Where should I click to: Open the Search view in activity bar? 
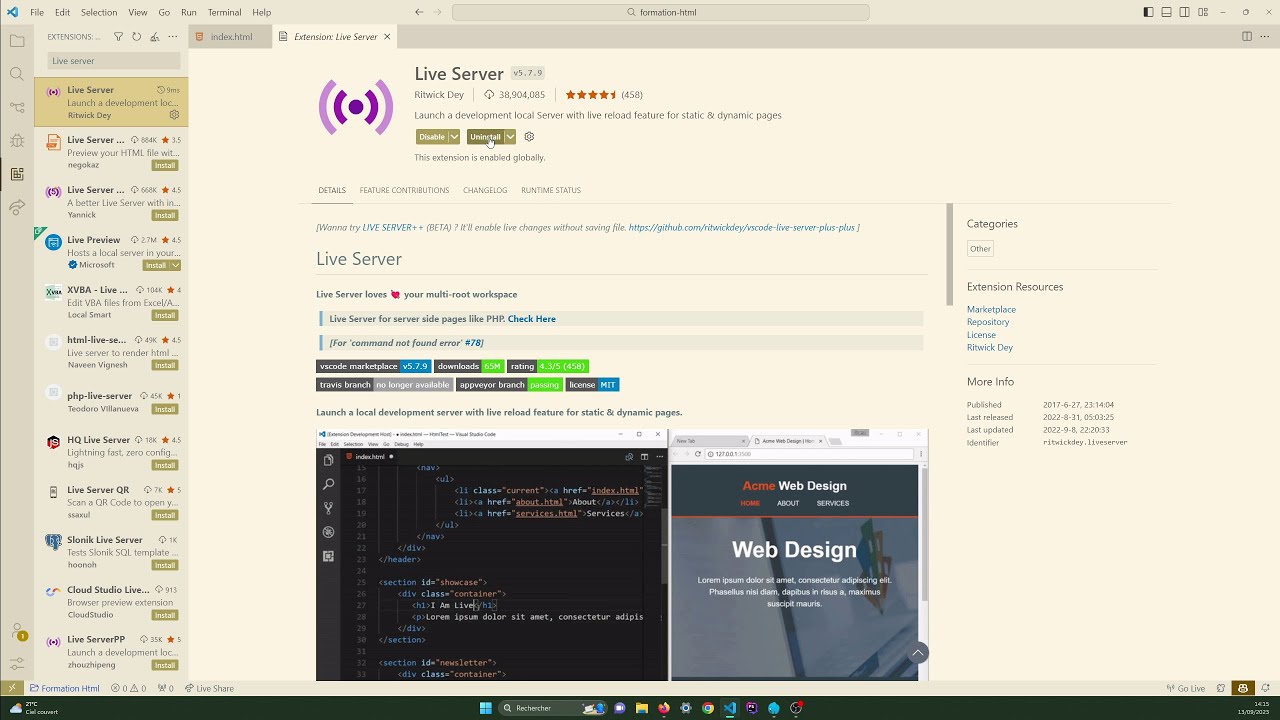coord(17,74)
